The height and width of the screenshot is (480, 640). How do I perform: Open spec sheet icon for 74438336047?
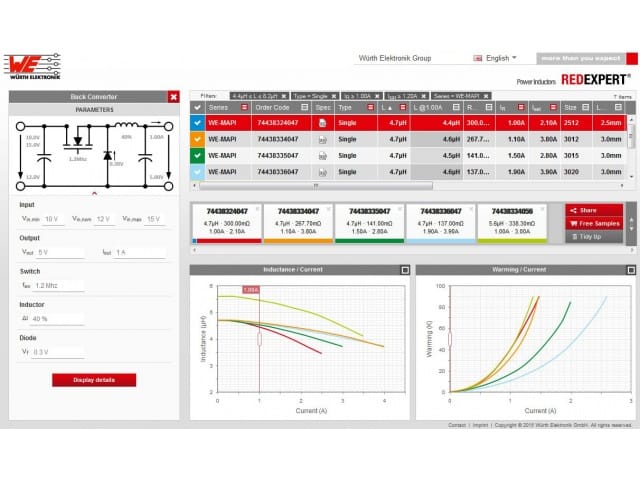[x=322, y=172]
